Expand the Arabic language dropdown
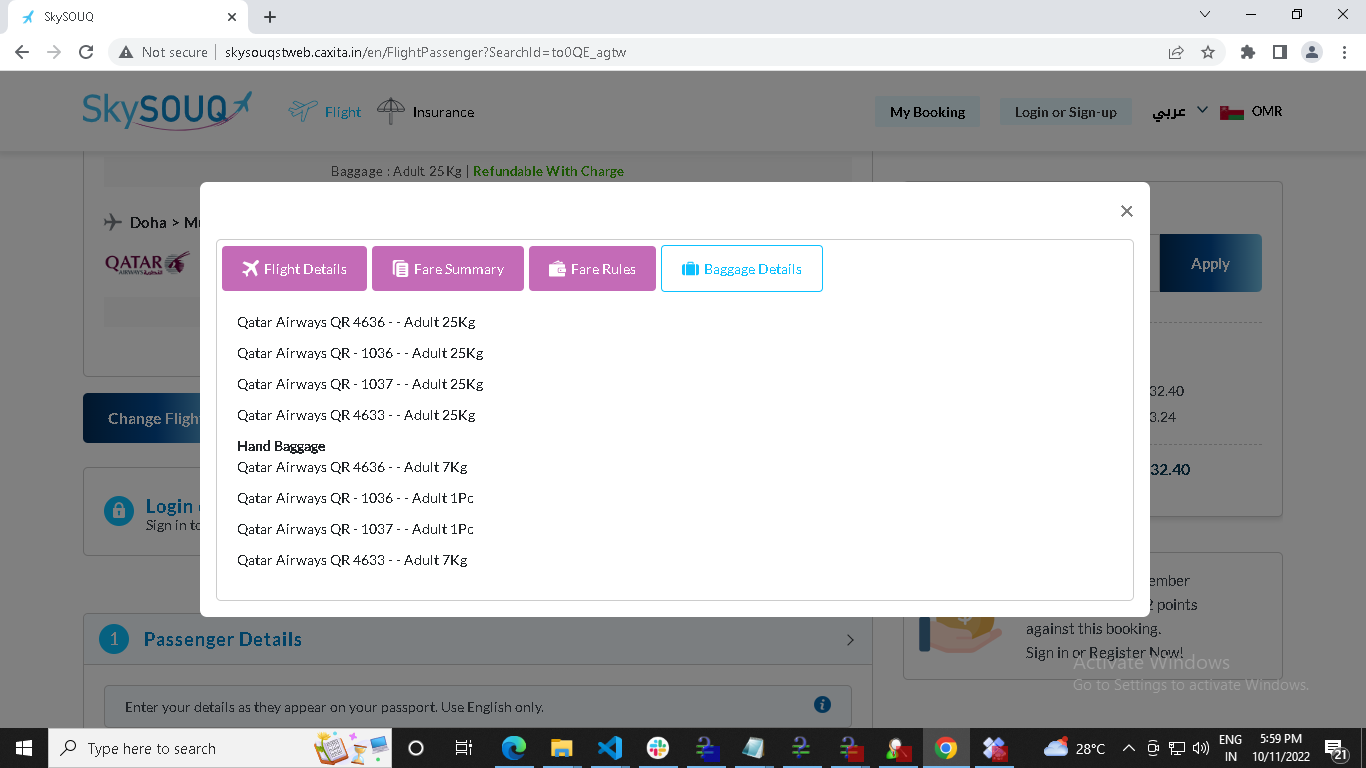Screen dimensions: 1366x768 coord(1180,111)
